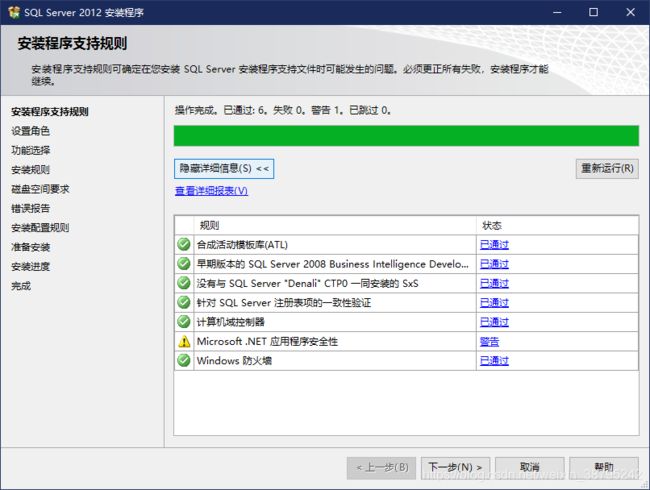The width and height of the screenshot is (650, 490).
Task: Select 错误报告 step in sidebar
Action: 30,208
